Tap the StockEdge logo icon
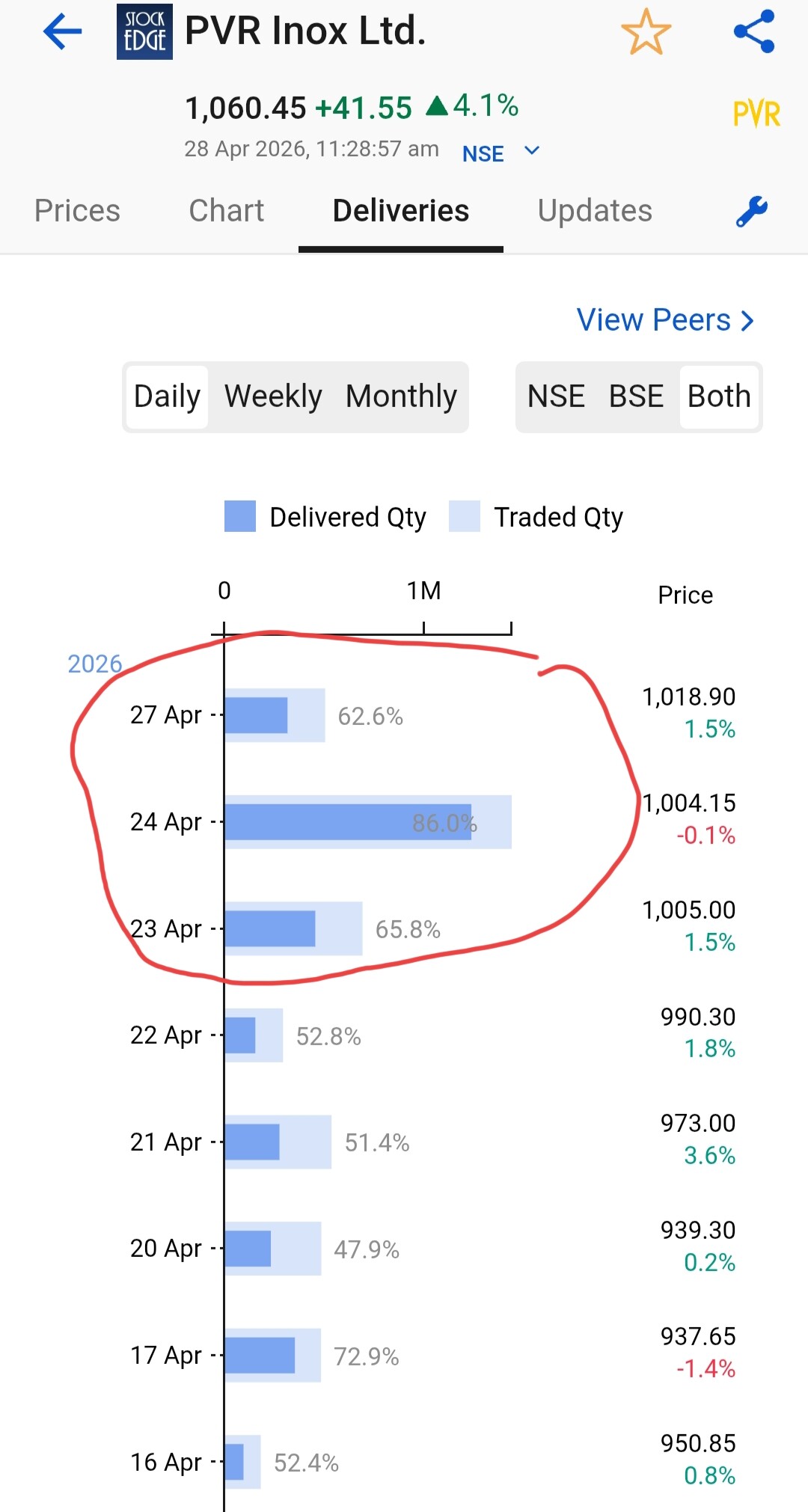The image size is (808, 1512). click(144, 31)
